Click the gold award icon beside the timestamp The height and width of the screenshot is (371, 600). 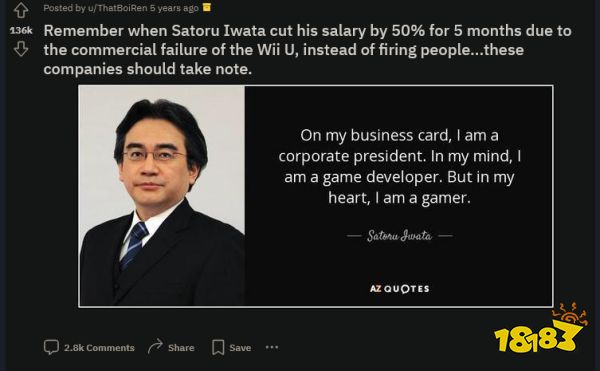tap(207, 7)
